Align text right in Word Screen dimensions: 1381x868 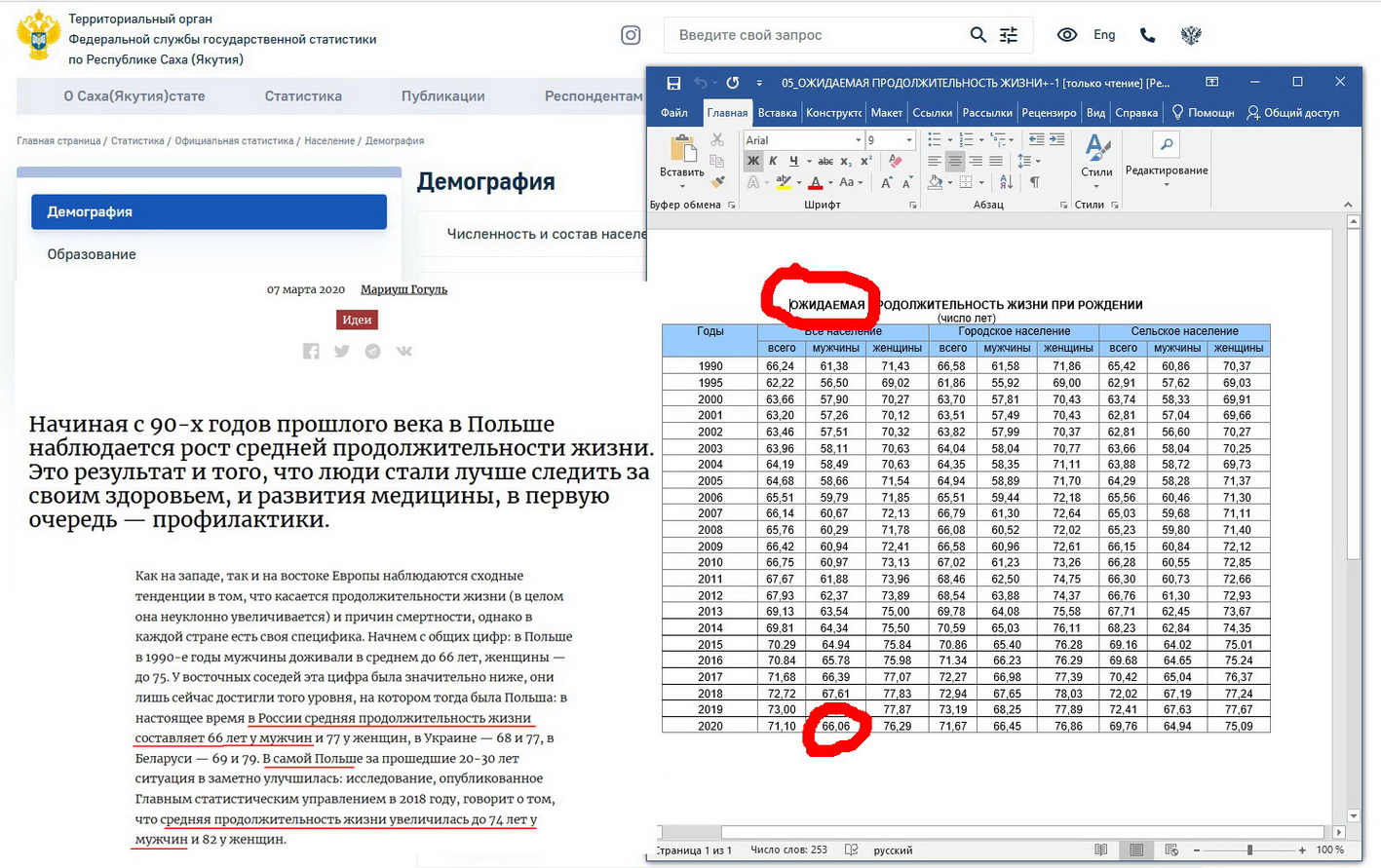coord(976,161)
